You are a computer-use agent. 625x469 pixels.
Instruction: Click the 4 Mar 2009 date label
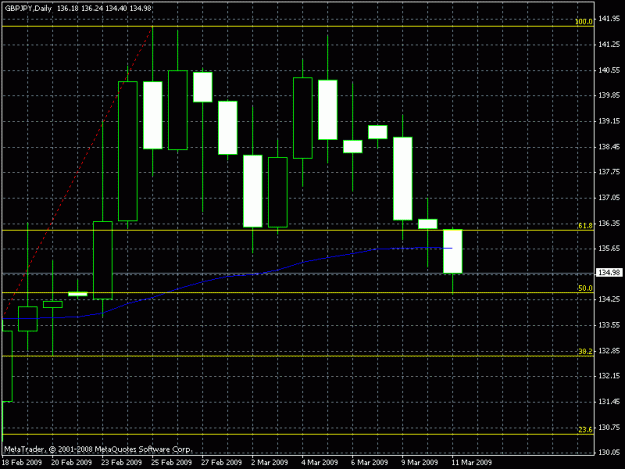pyautogui.click(x=320, y=463)
